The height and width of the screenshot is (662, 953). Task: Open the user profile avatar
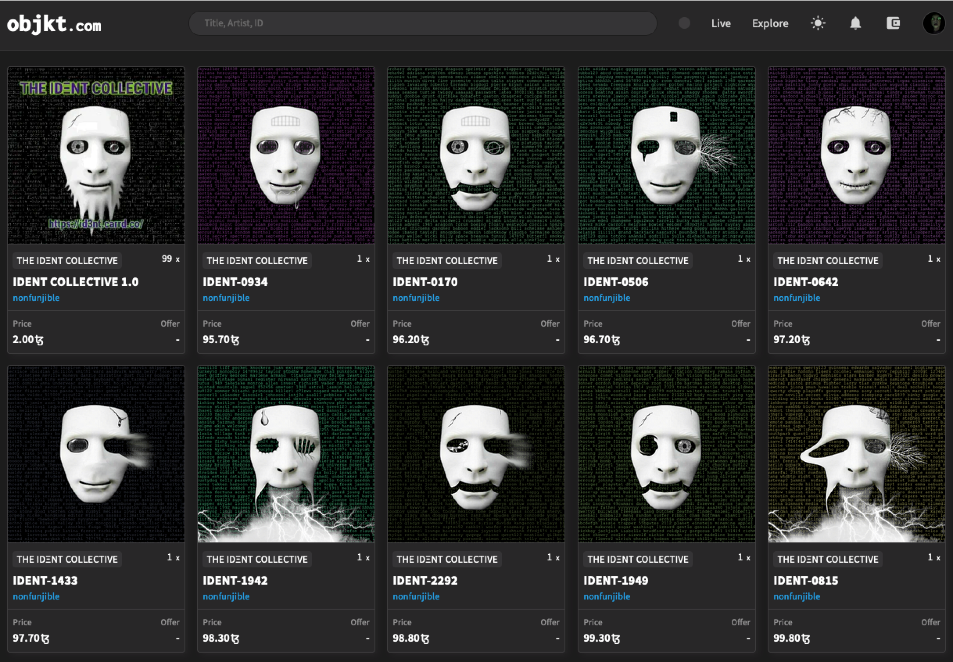pyautogui.click(x=934, y=23)
